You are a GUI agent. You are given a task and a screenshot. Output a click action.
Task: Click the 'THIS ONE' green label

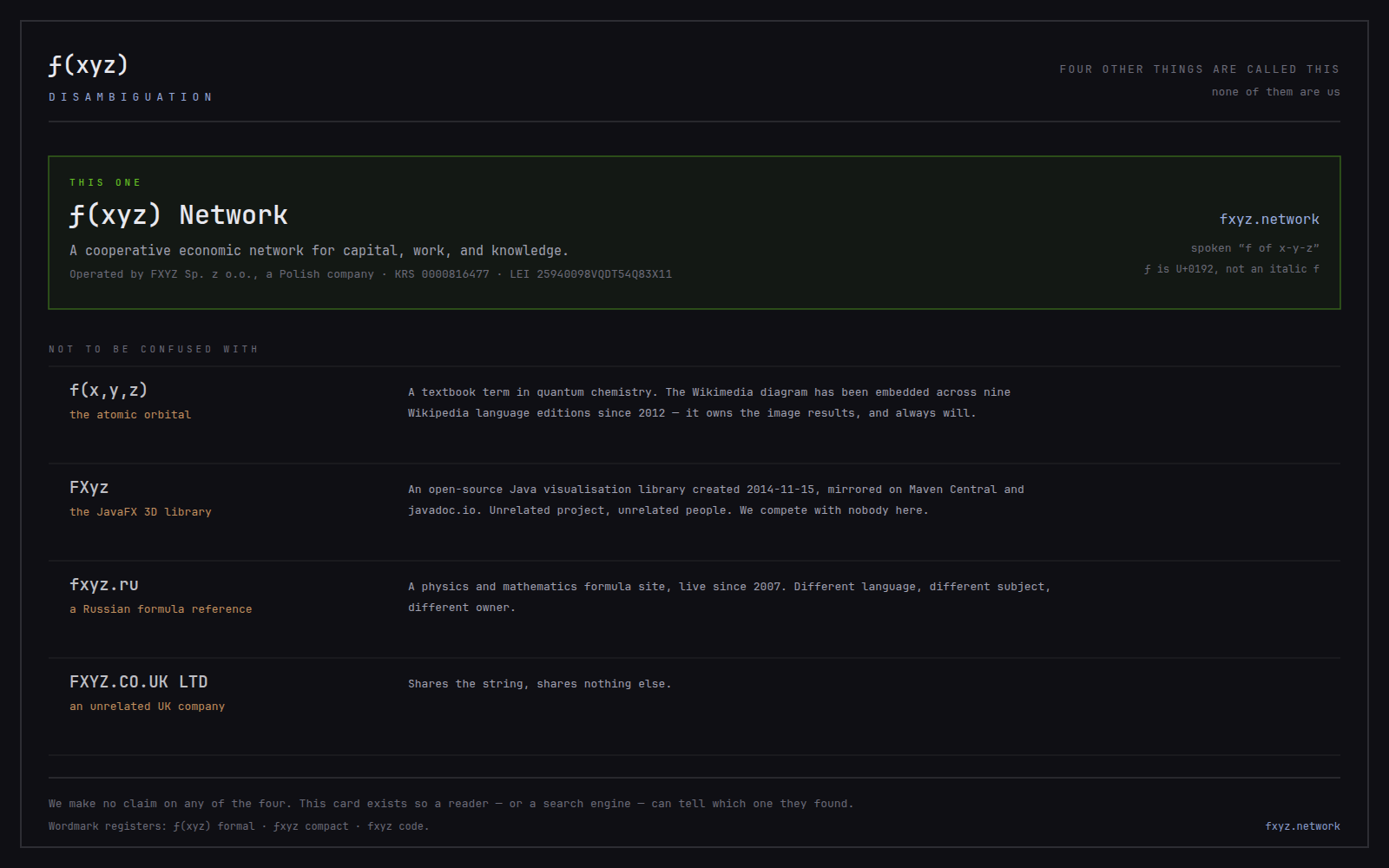105,182
